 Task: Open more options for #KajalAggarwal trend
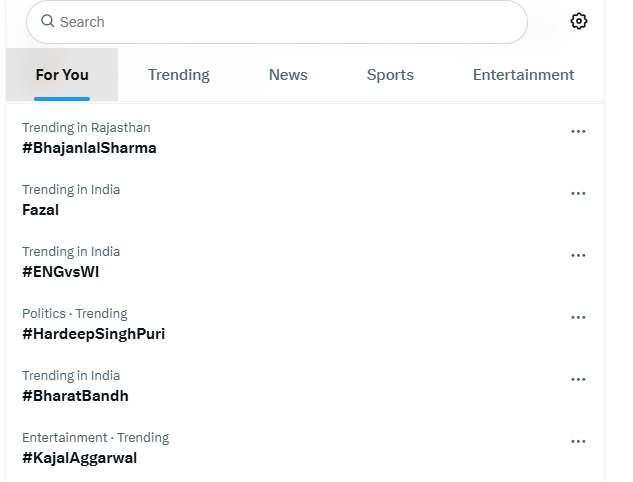pyautogui.click(x=578, y=441)
